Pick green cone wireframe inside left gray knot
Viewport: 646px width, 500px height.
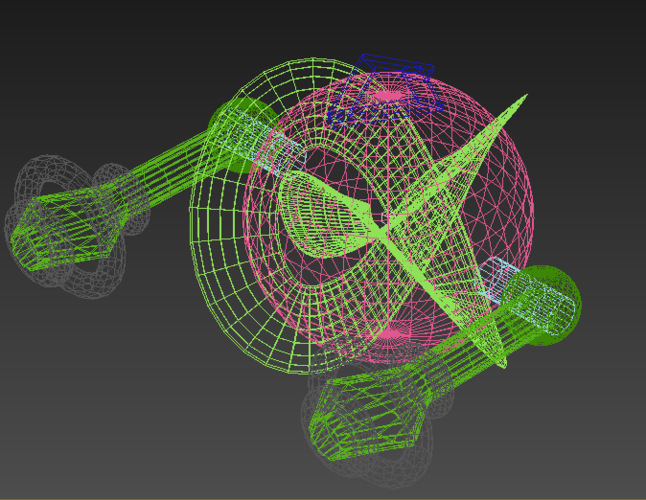click(66, 227)
